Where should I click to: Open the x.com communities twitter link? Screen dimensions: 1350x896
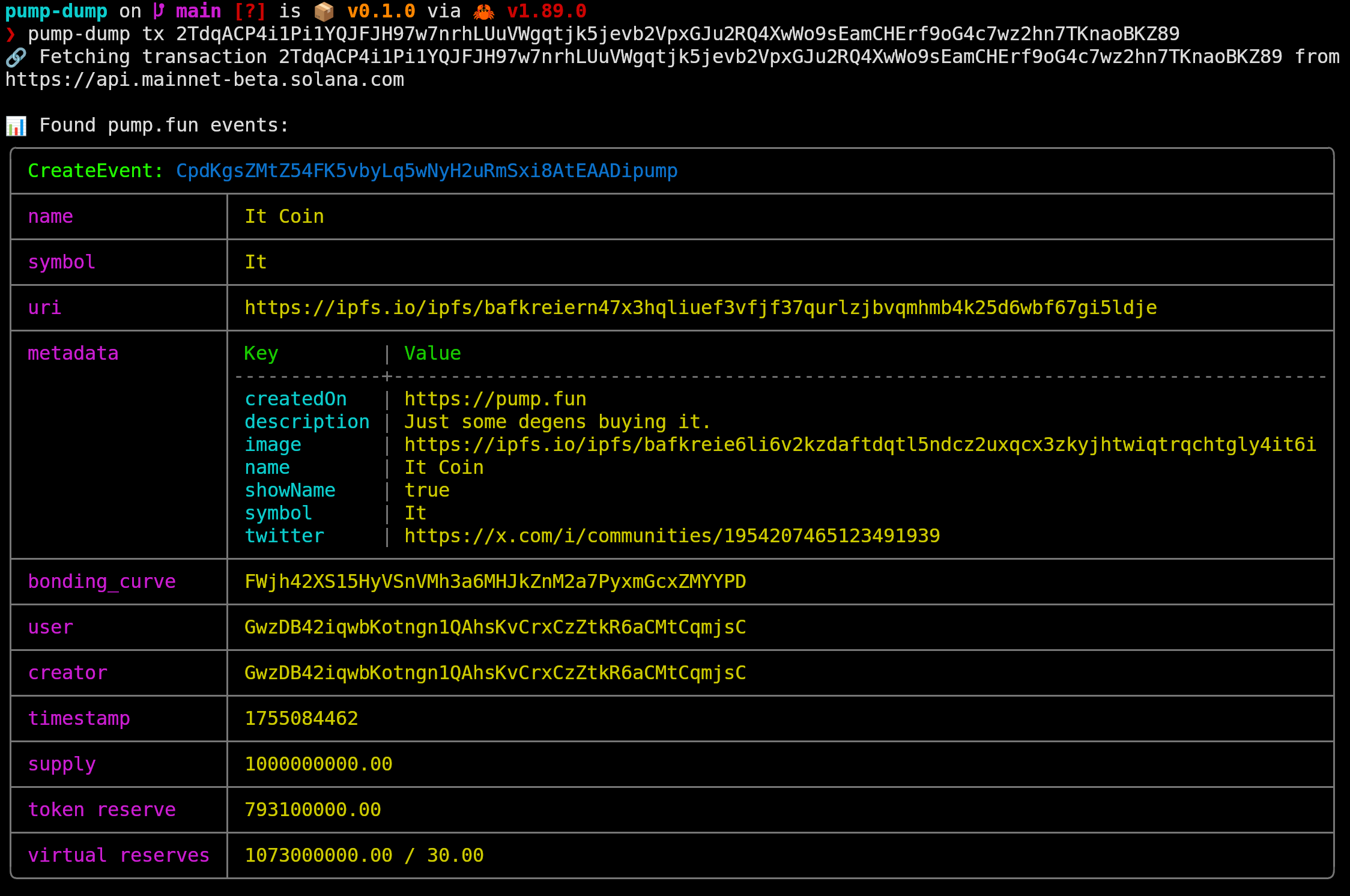click(671, 536)
